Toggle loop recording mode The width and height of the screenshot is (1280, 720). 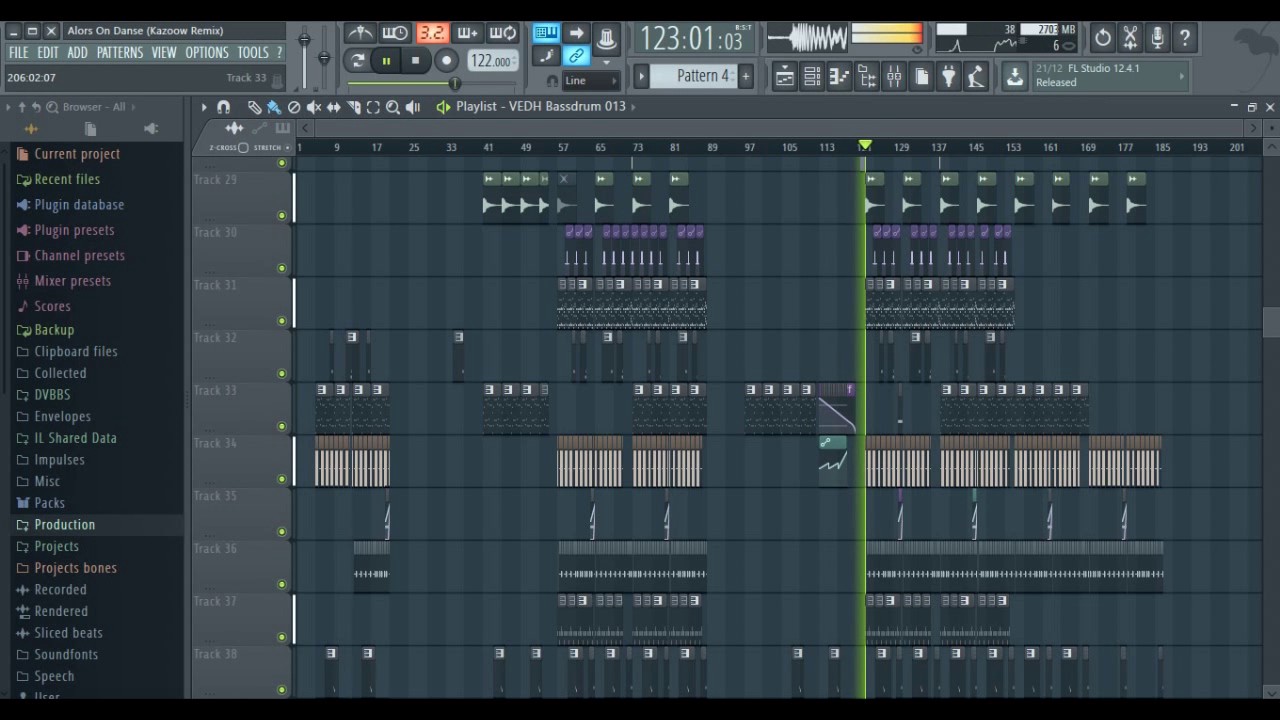[503, 33]
